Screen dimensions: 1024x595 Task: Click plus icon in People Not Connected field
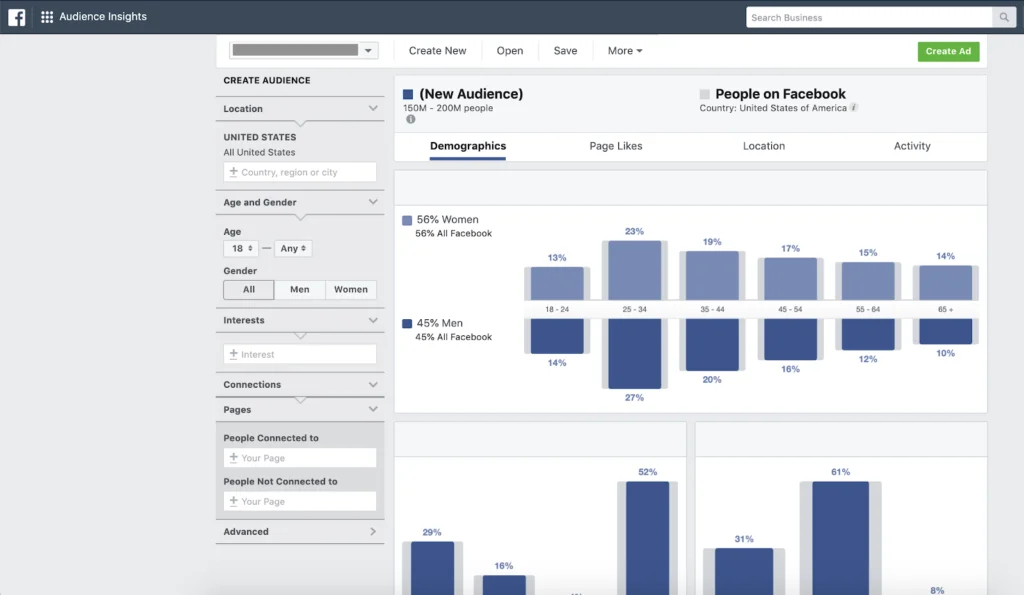click(x=233, y=501)
